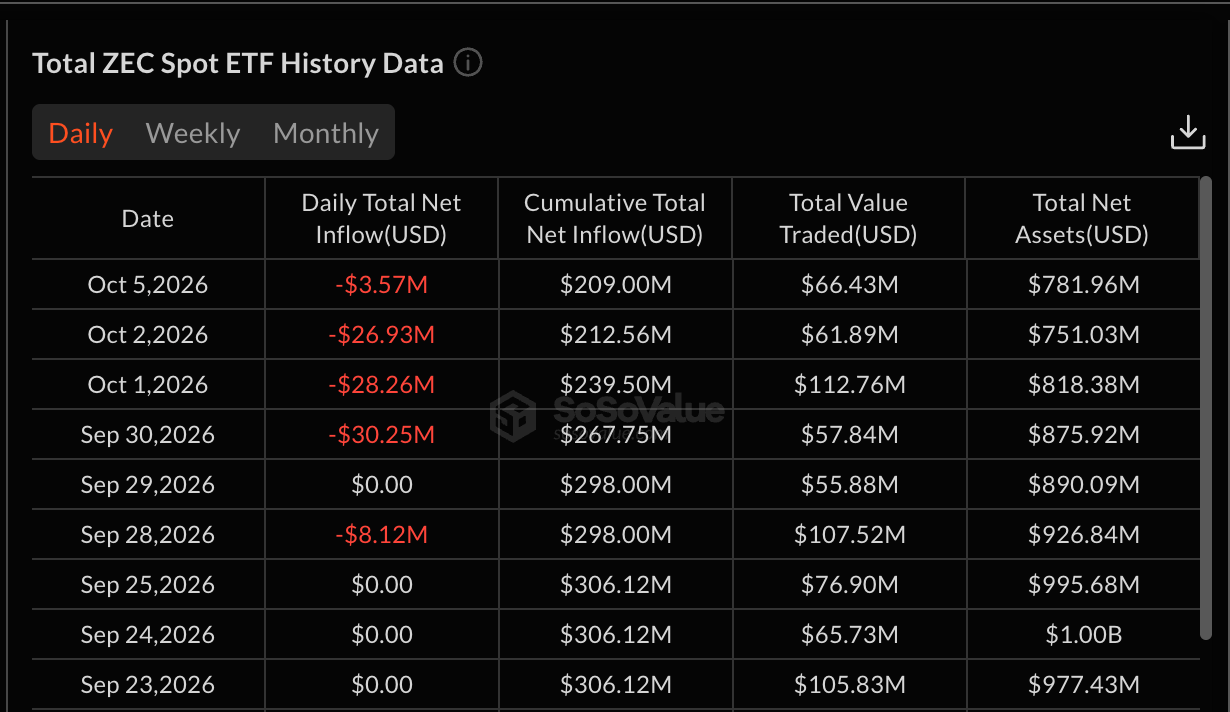Click the $76.90M value traded cell
Screen dimensions: 1230x712
click(x=849, y=585)
